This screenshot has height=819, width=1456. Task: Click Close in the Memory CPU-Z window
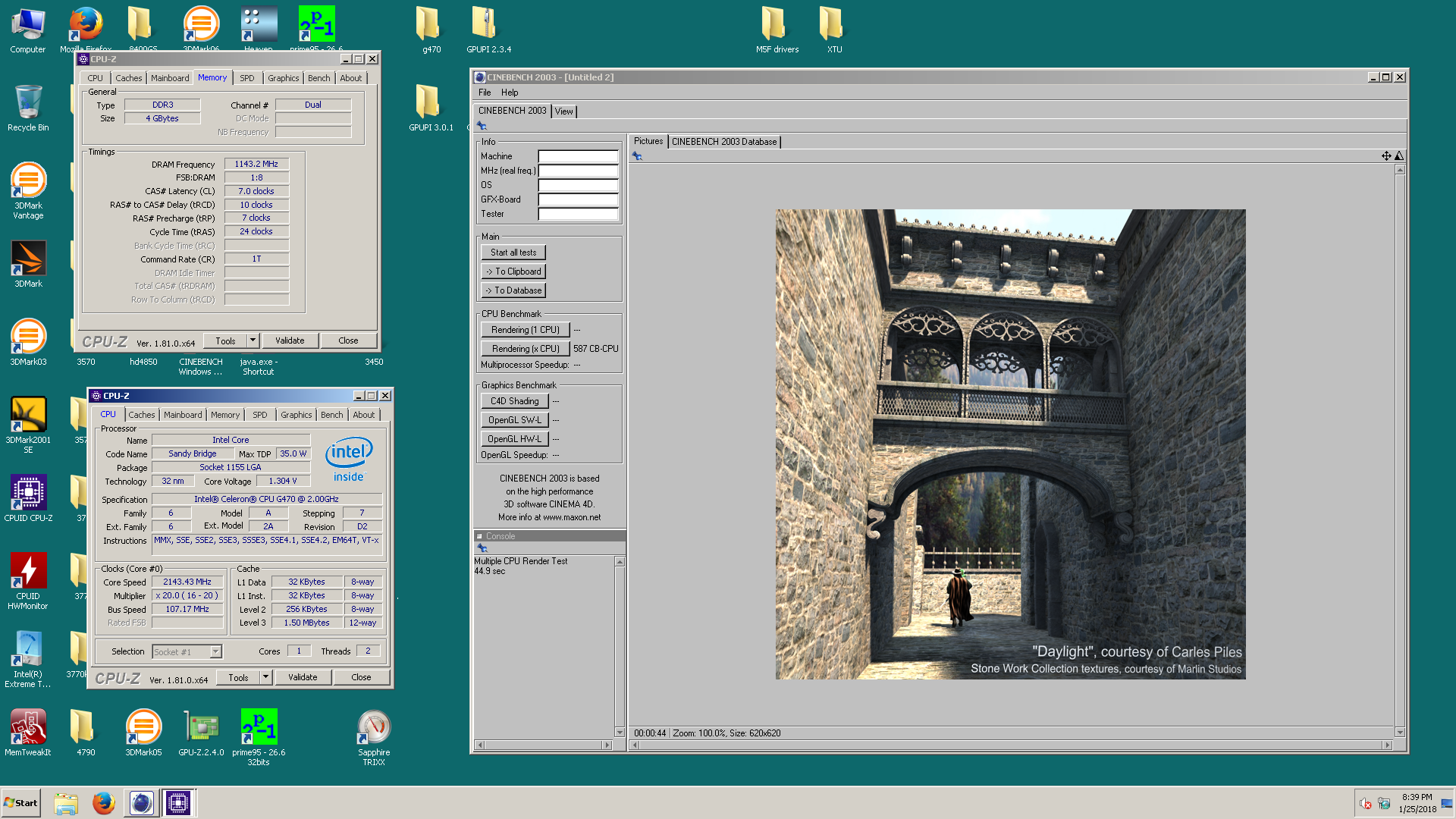[x=348, y=340]
